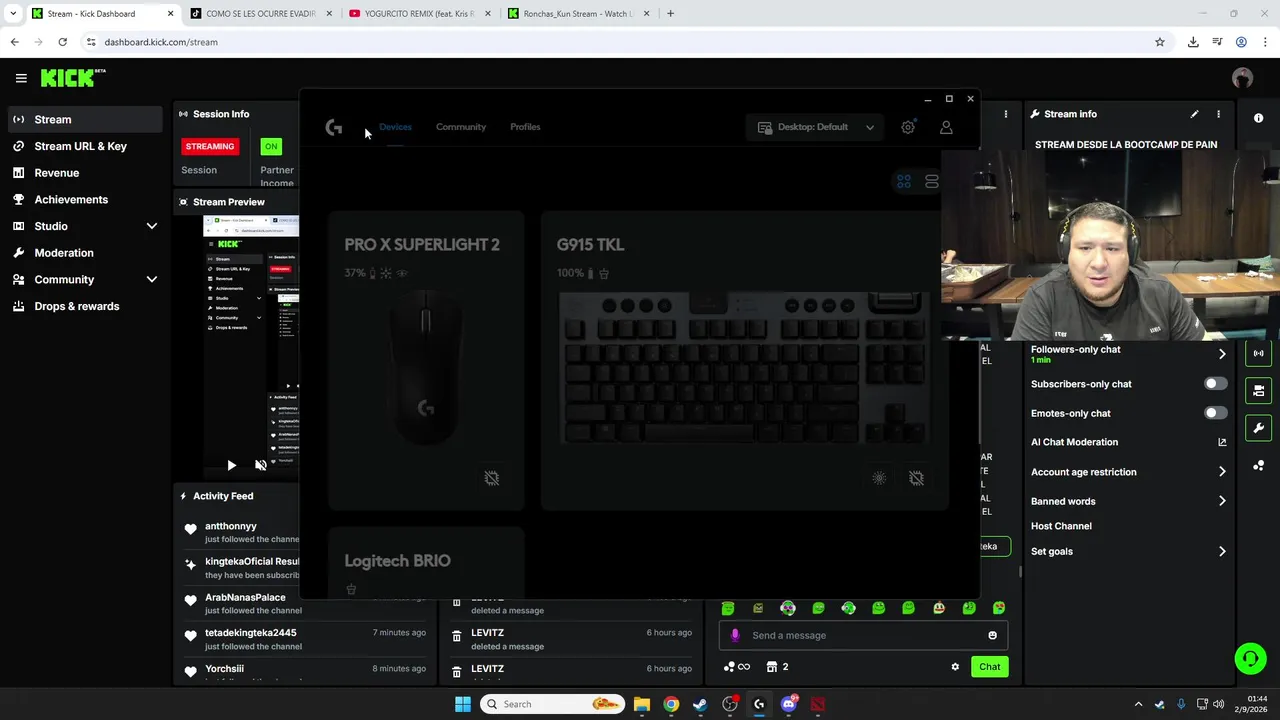This screenshot has width=1280, height=720.
Task: Click the microphone icon in message box
Action: tap(735, 635)
